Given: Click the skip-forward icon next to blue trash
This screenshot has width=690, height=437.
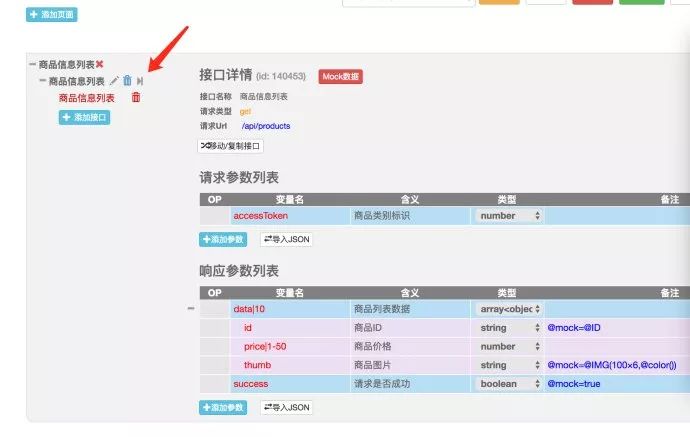Looking at the screenshot, I should [140, 81].
